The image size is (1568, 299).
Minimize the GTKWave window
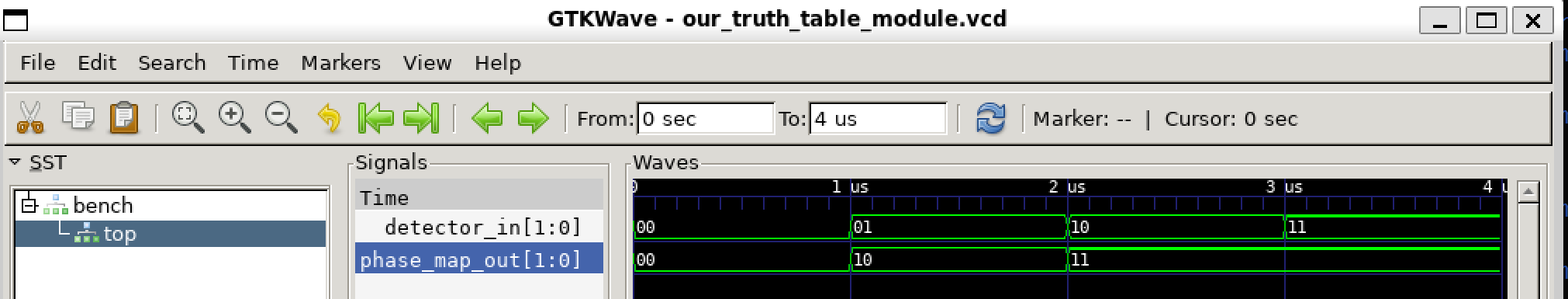coord(1441,21)
